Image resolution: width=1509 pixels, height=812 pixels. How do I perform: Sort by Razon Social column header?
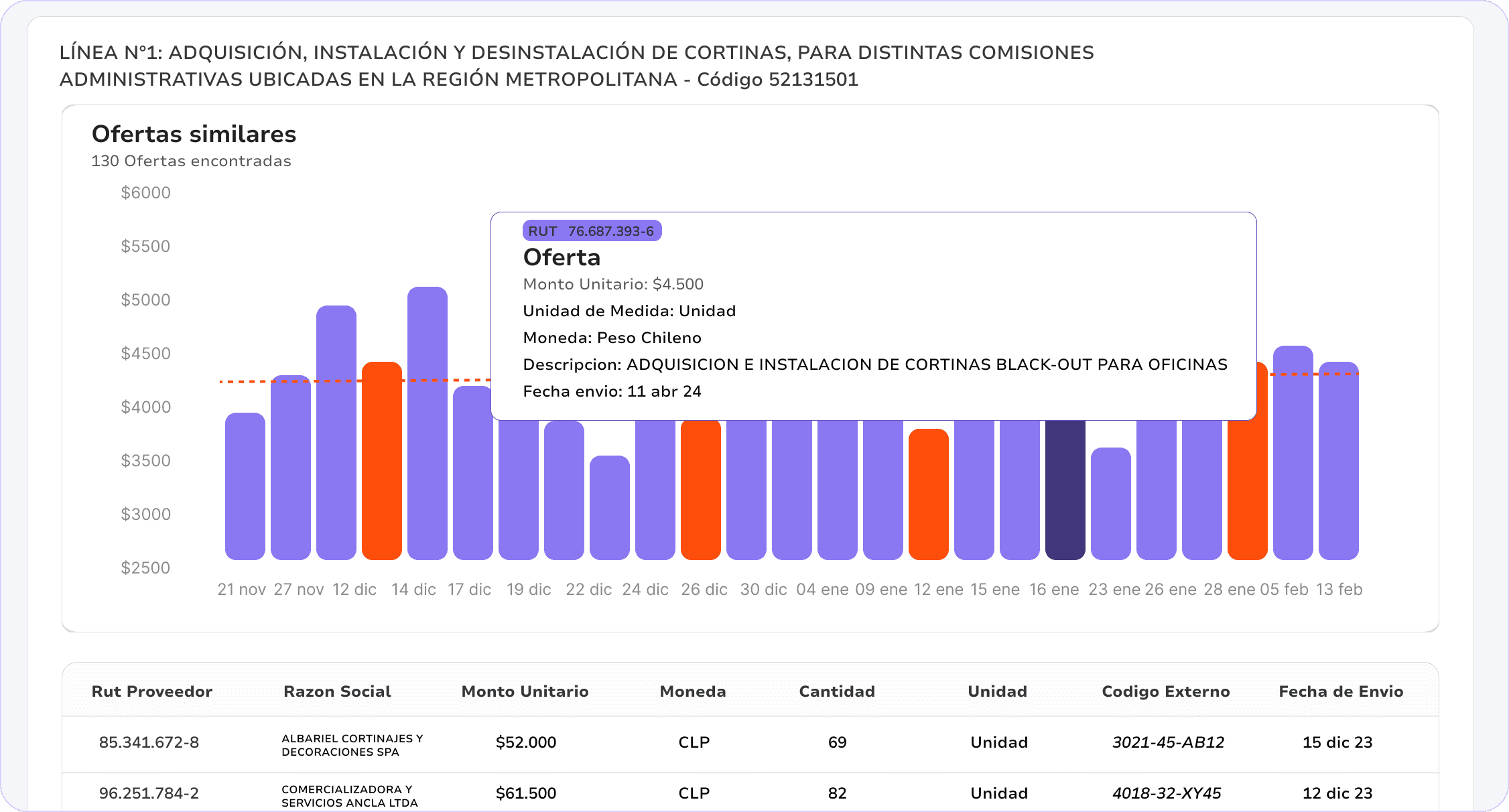pos(337,691)
